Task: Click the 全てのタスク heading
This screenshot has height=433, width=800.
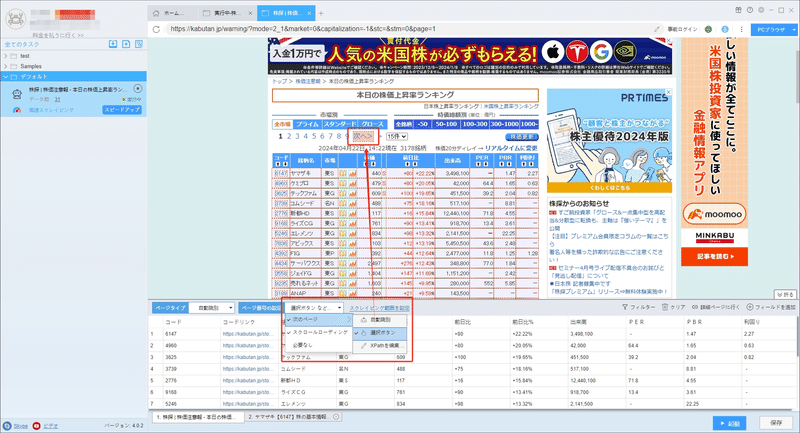Action: [x=22, y=44]
